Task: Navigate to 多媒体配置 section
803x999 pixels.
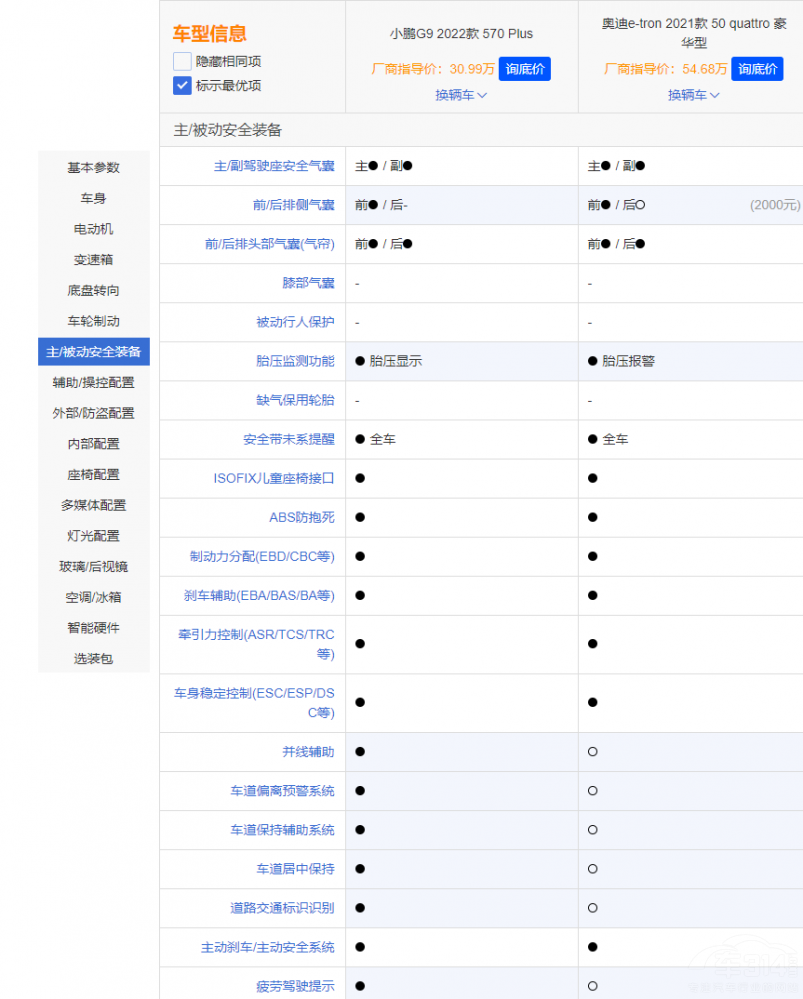Action: (x=94, y=505)
